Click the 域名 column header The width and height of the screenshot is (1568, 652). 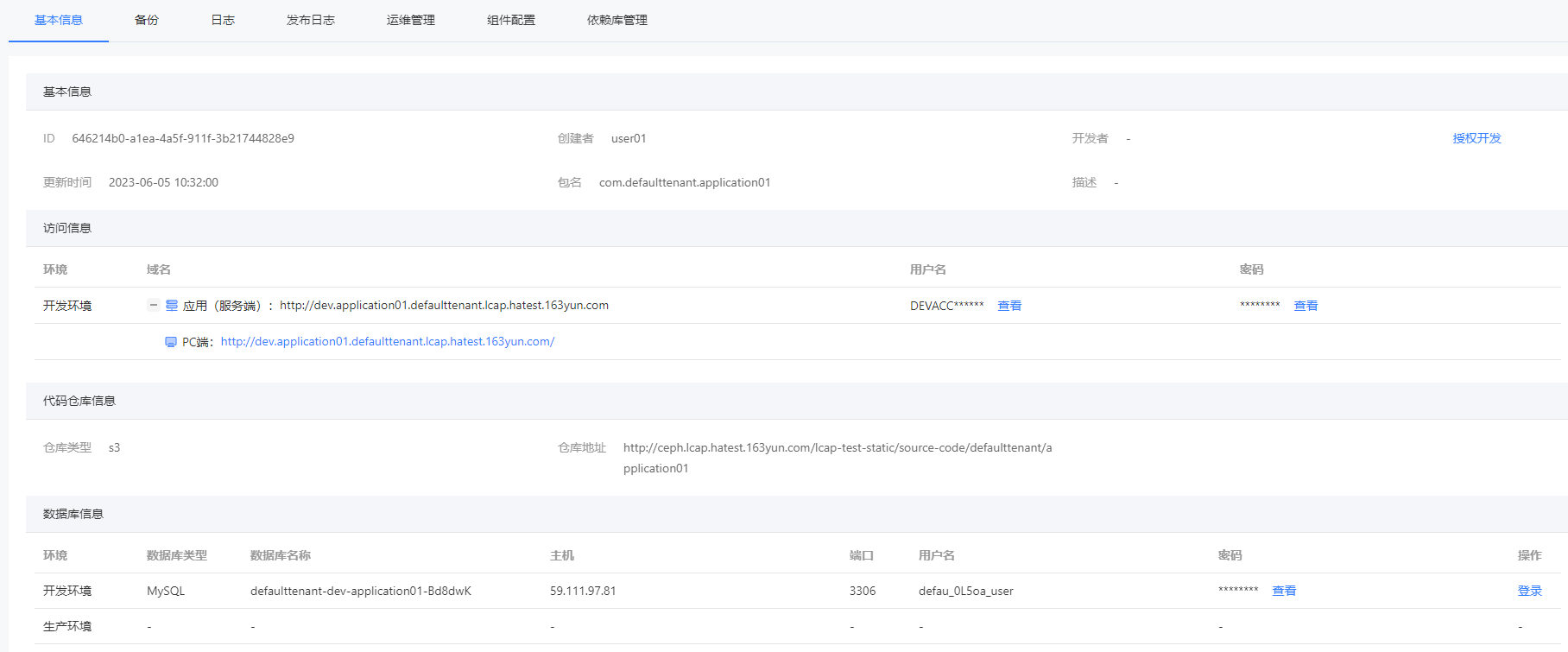pos(159,269)
